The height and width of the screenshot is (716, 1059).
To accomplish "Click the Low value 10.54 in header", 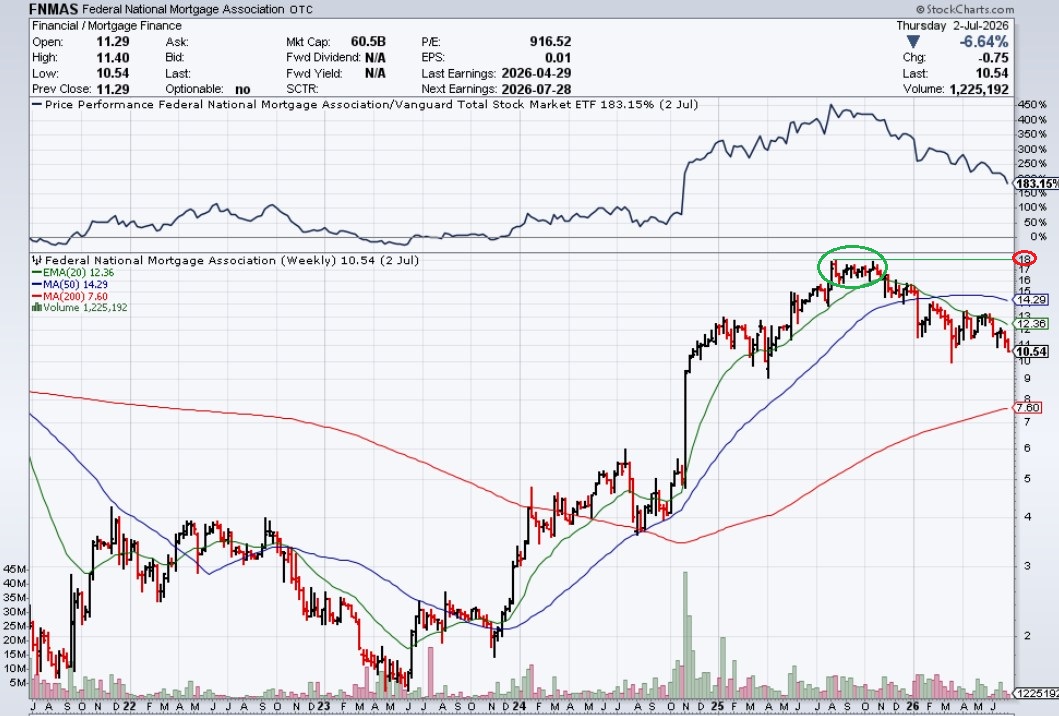I will tap(113, 73).
